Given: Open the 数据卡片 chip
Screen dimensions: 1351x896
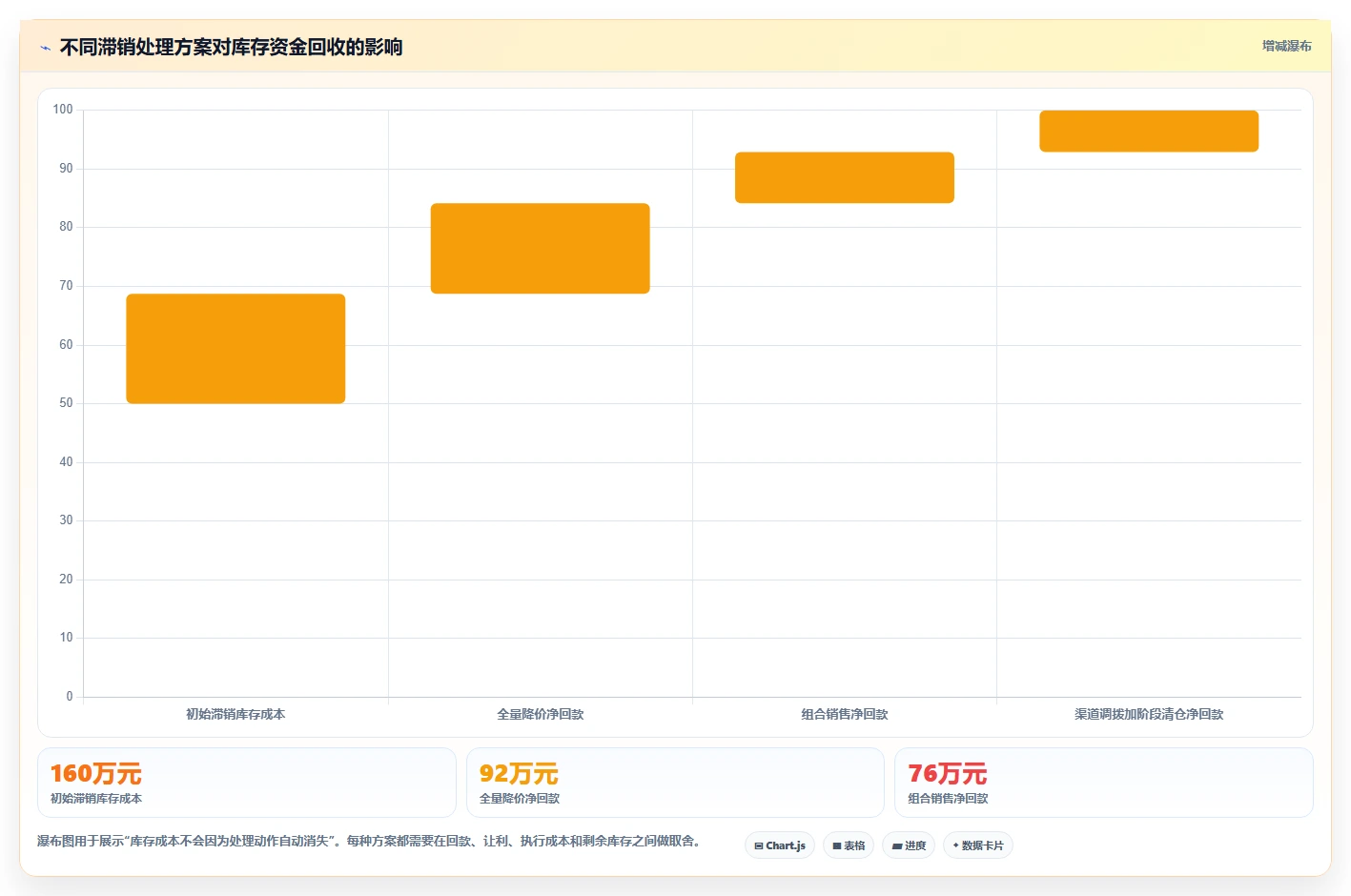Looking at the screenshot, I should tap(978, 845).
